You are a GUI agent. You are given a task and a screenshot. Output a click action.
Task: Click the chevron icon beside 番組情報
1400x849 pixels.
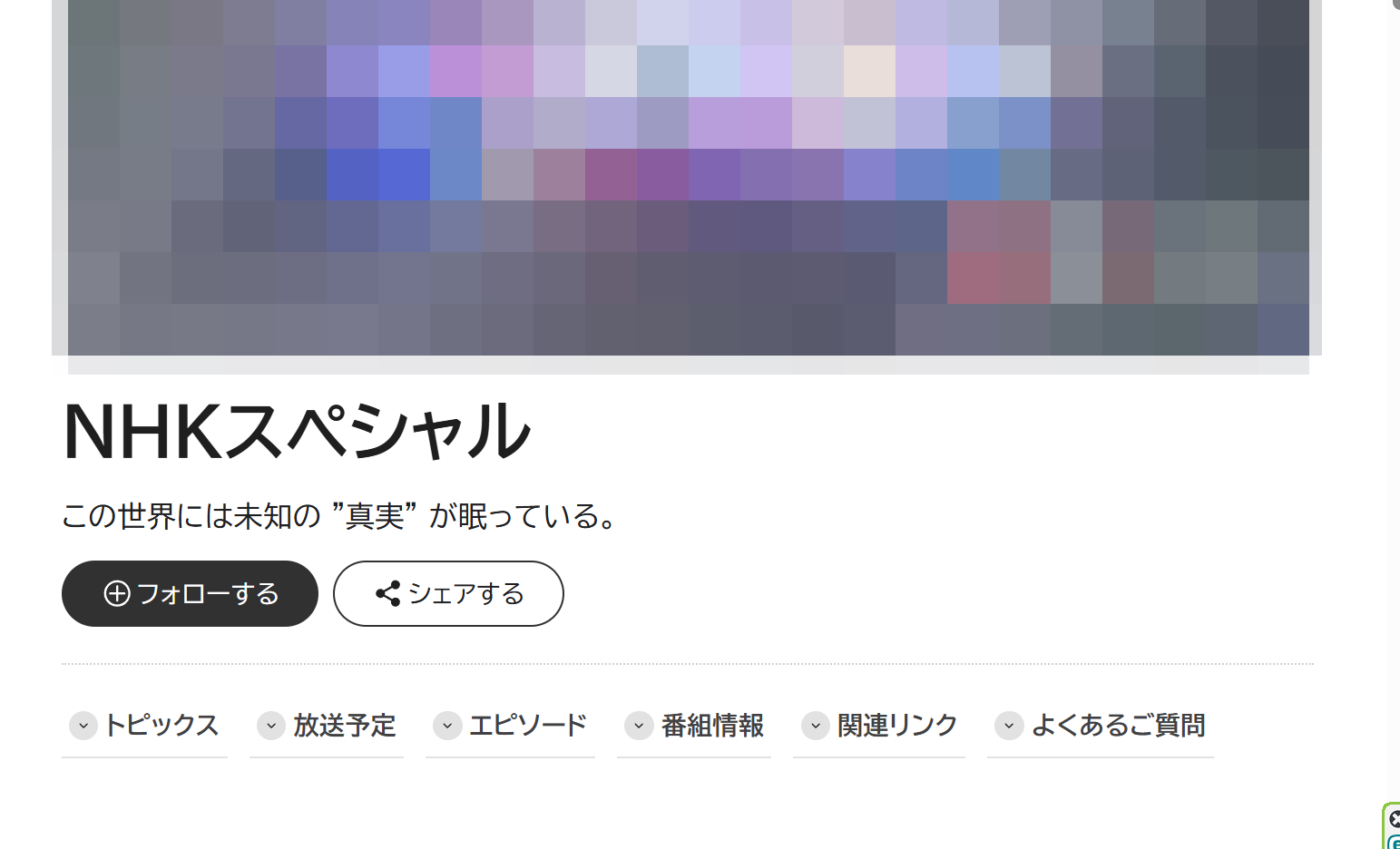coord(639,726)
